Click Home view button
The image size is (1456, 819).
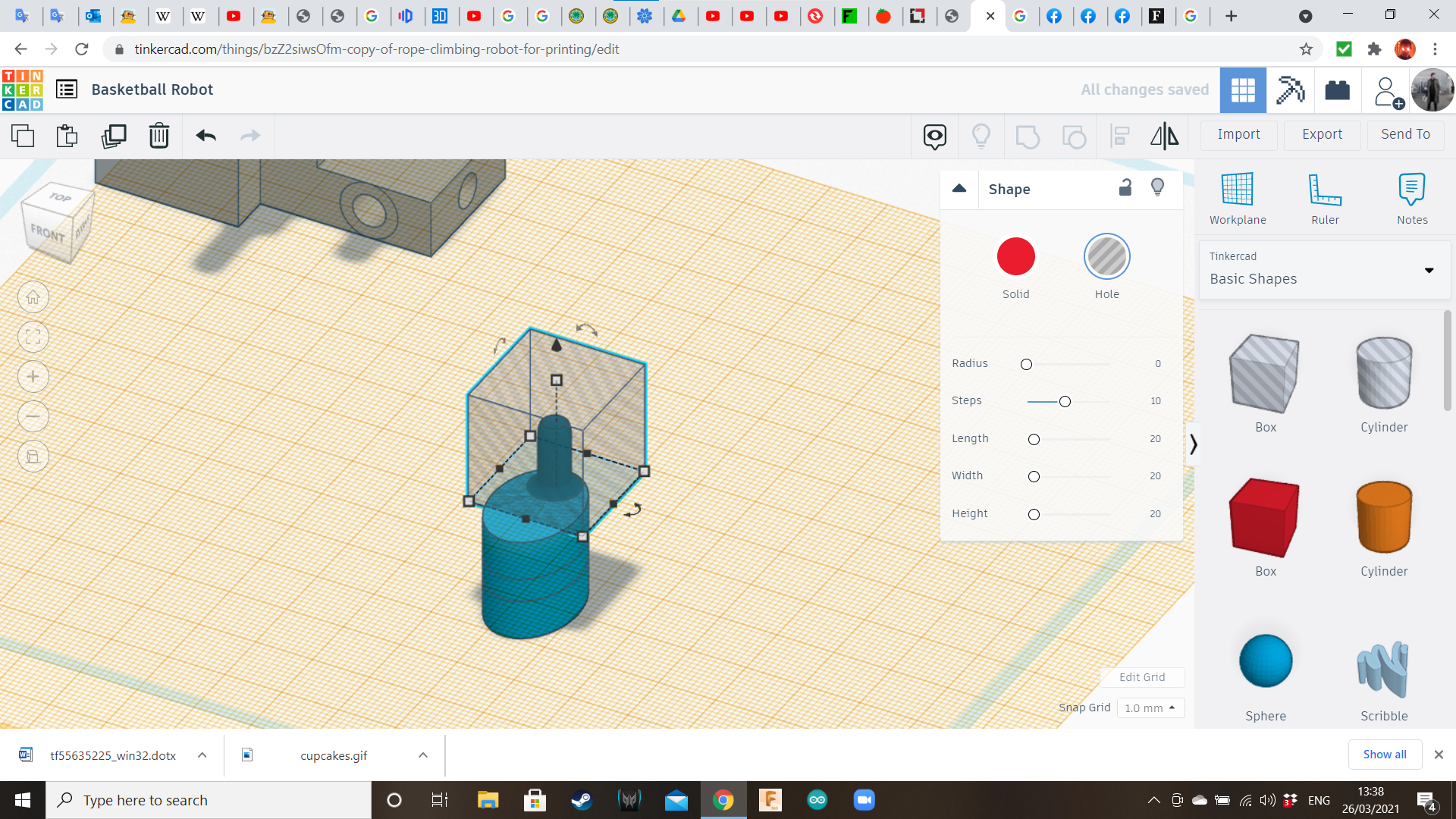33,297
